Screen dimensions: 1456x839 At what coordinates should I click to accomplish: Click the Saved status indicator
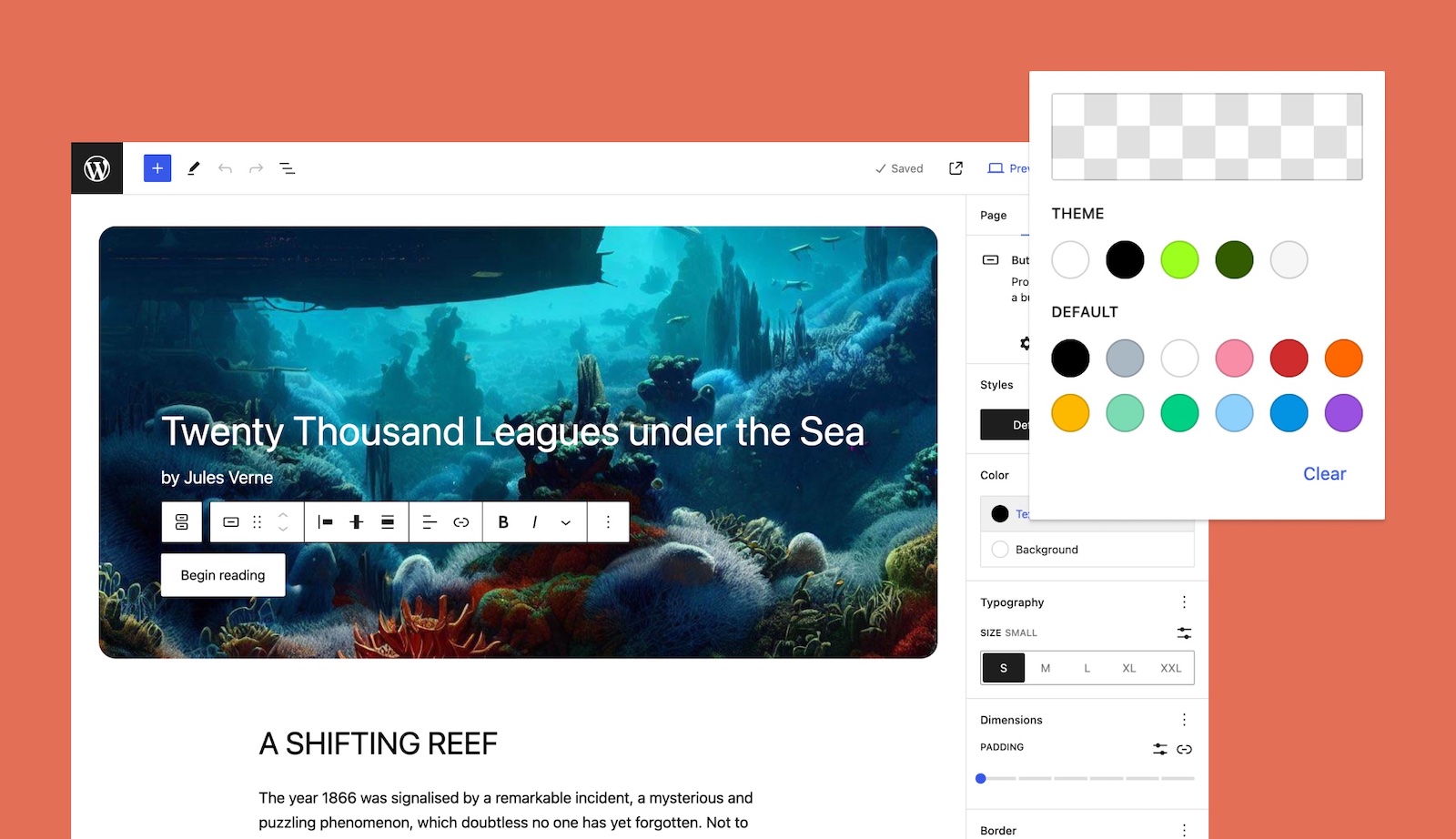click(899, 168)
